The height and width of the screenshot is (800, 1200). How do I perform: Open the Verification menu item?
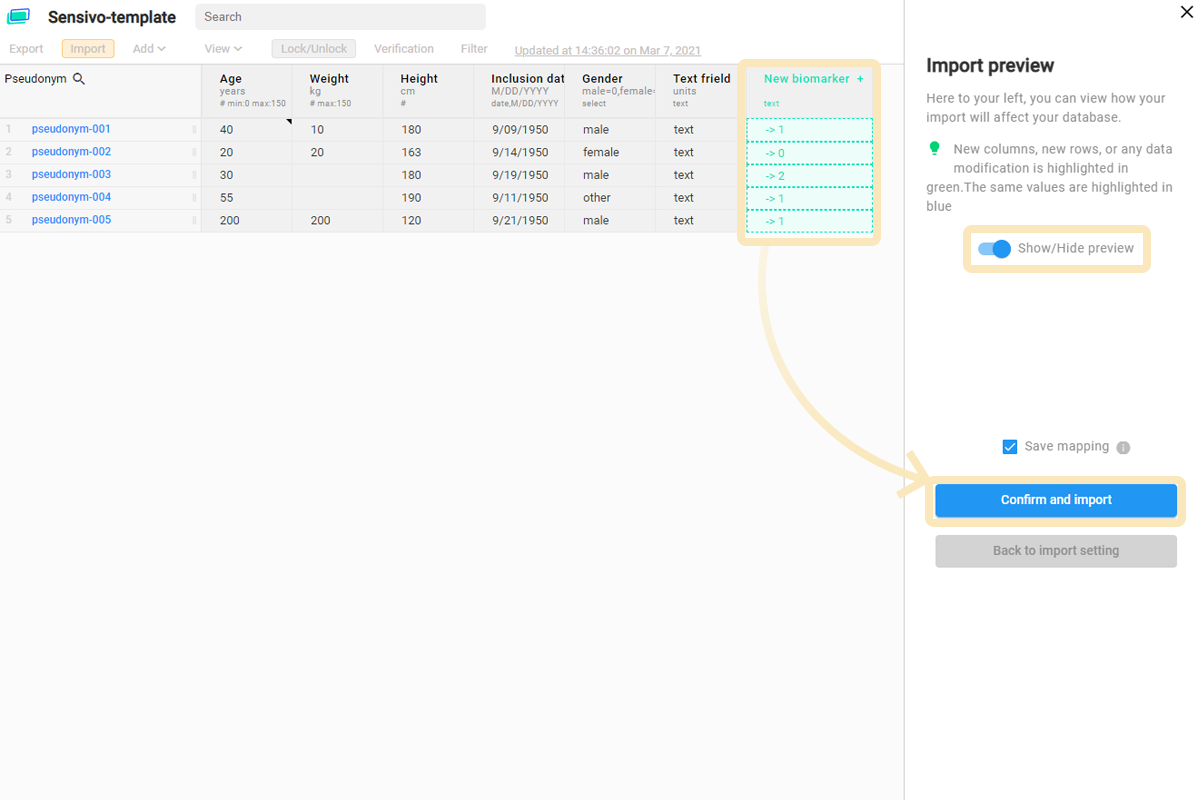404,49
